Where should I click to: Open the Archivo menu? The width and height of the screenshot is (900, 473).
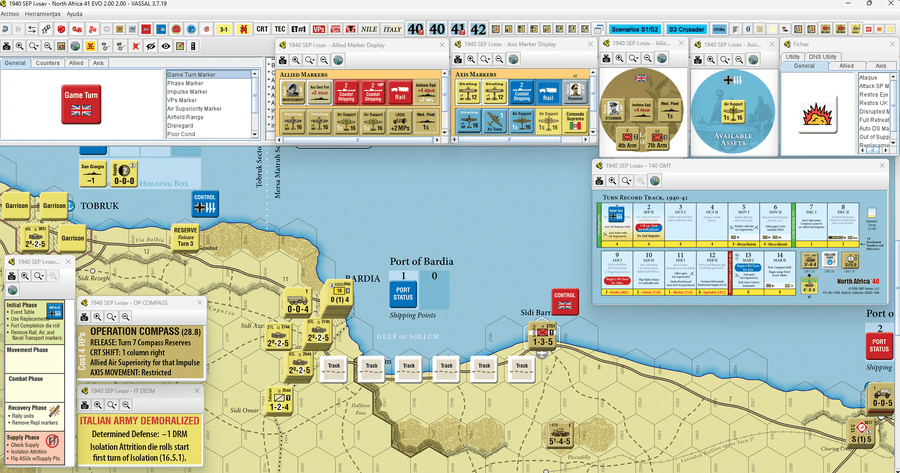[x=10, y=13]
